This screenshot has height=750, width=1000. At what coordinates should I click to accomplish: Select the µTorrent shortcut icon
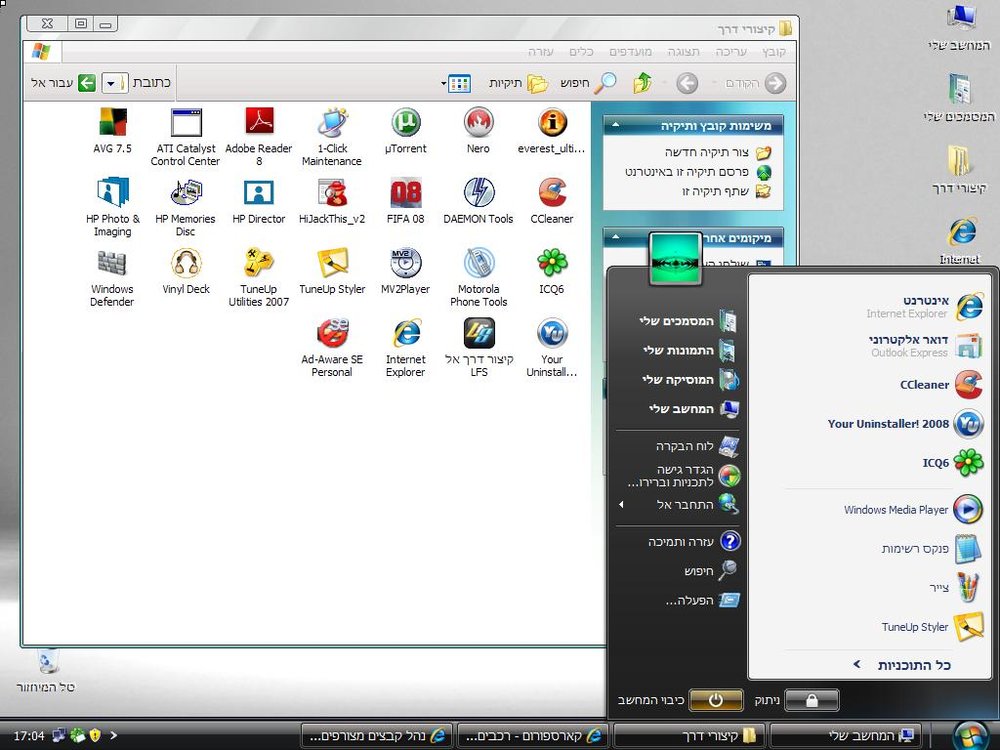click(406, 131)
